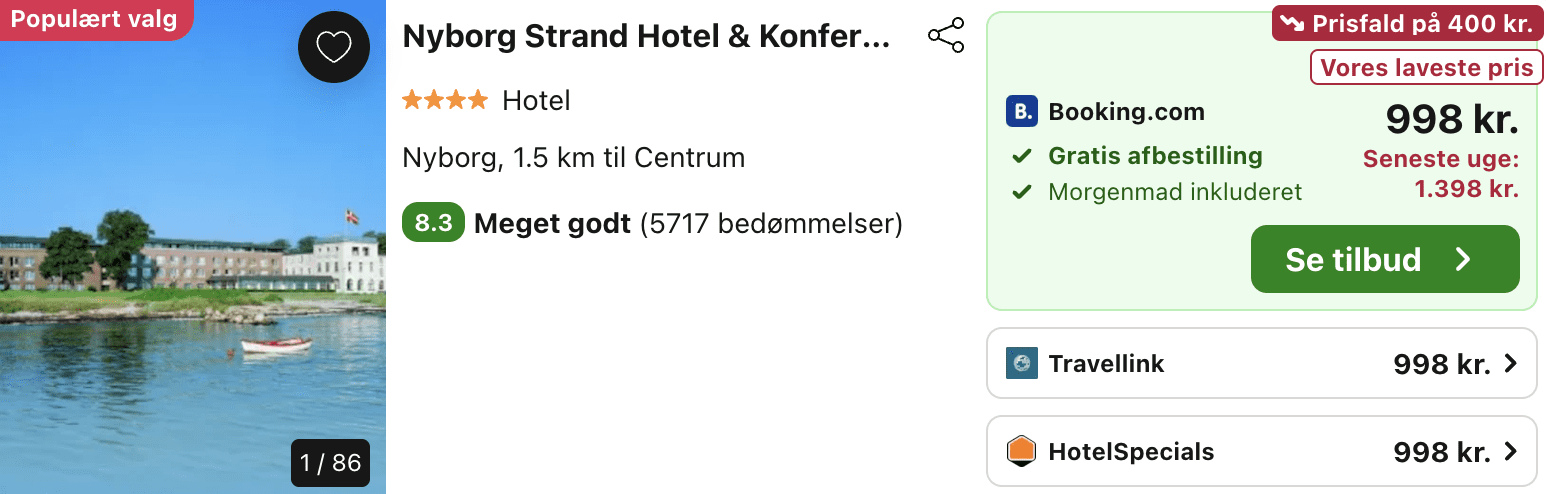Open the HotelSpecials offer chevron
The height and width of the screenshot is (494, 1546).
1510,452
